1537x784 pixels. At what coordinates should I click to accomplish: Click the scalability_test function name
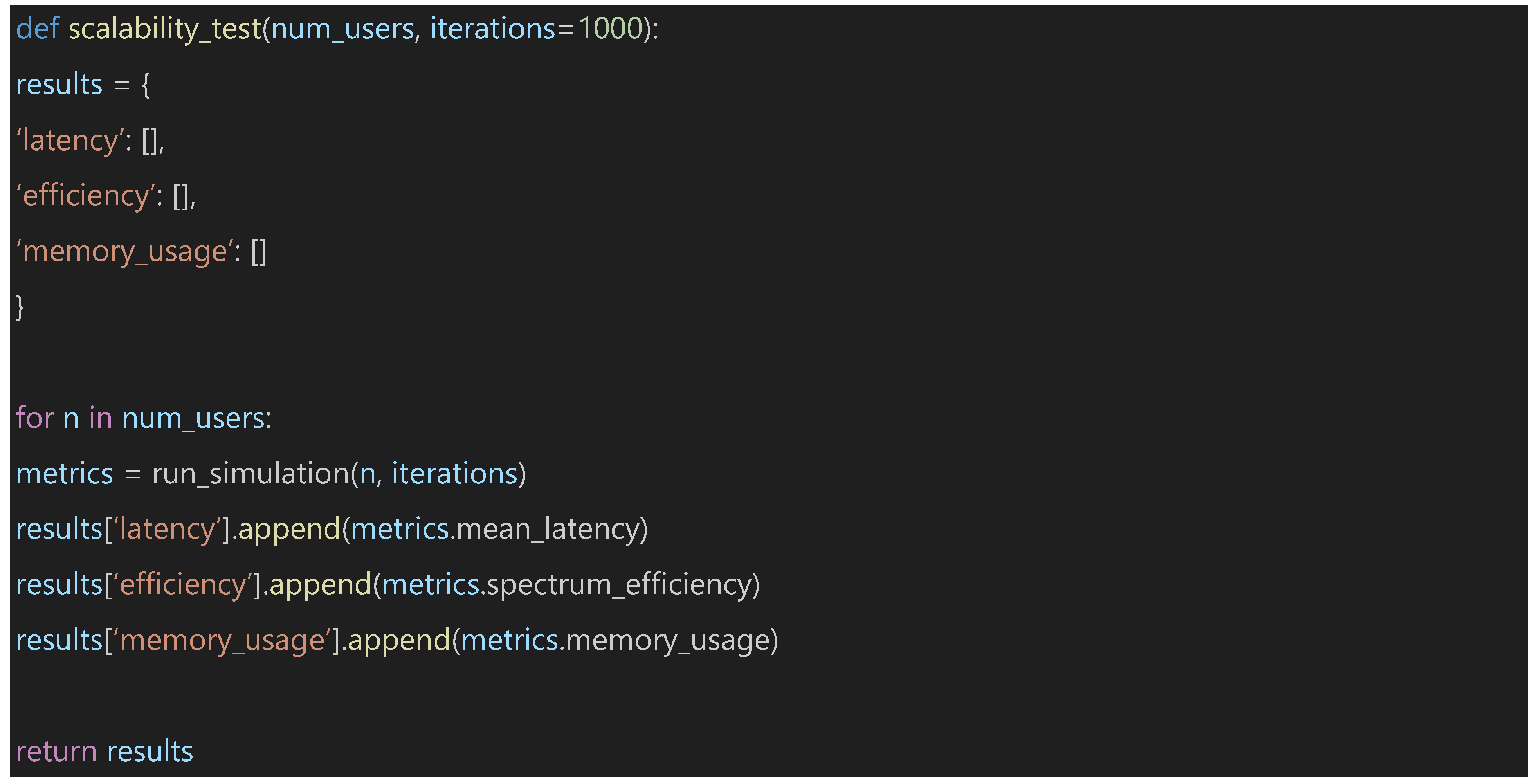(x=165, y=29)
